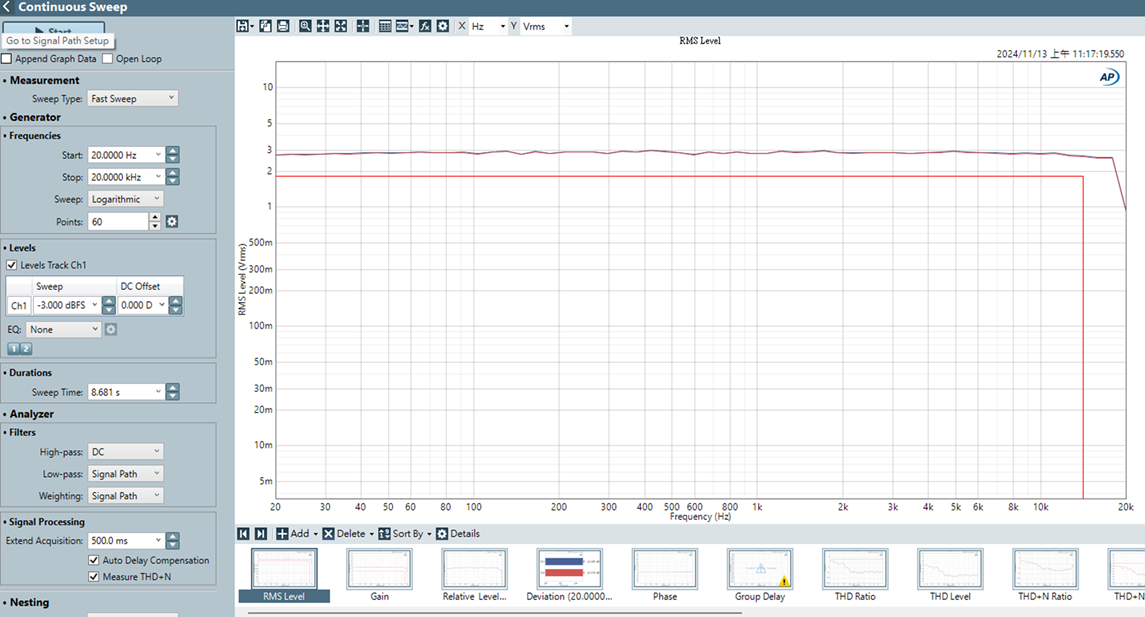The image size is (1145, 617).
Task: Click the copy graph to clipboard icon
Action: [266, 26]
